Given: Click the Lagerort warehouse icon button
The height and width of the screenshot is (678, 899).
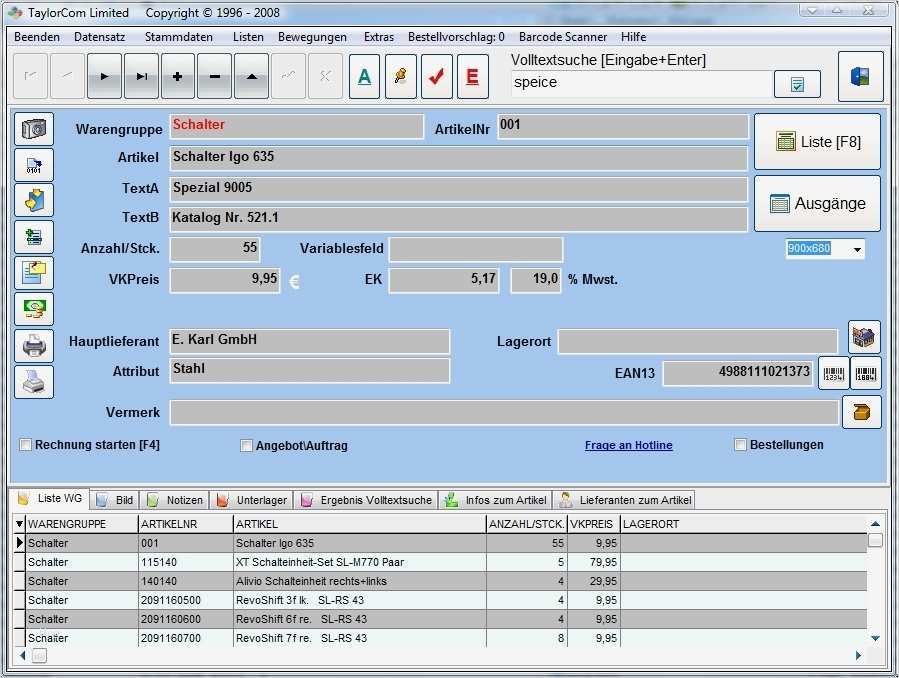Looking at the screenshot, I should pos(864,338).
